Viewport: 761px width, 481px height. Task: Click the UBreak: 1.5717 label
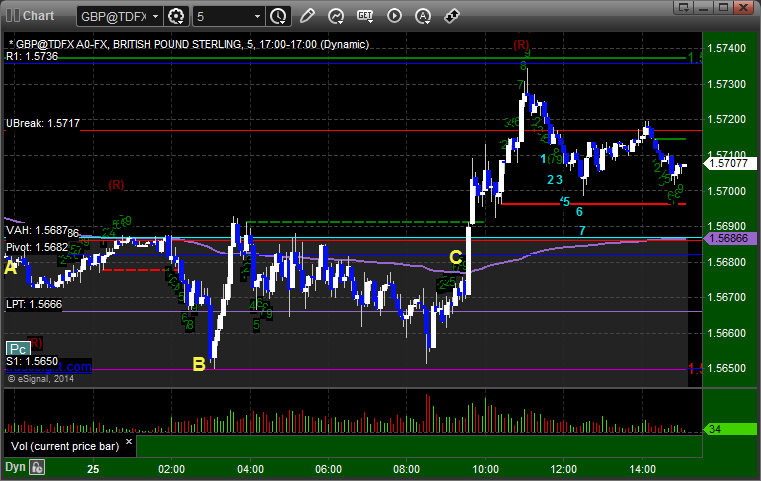[x=43, y=123]
